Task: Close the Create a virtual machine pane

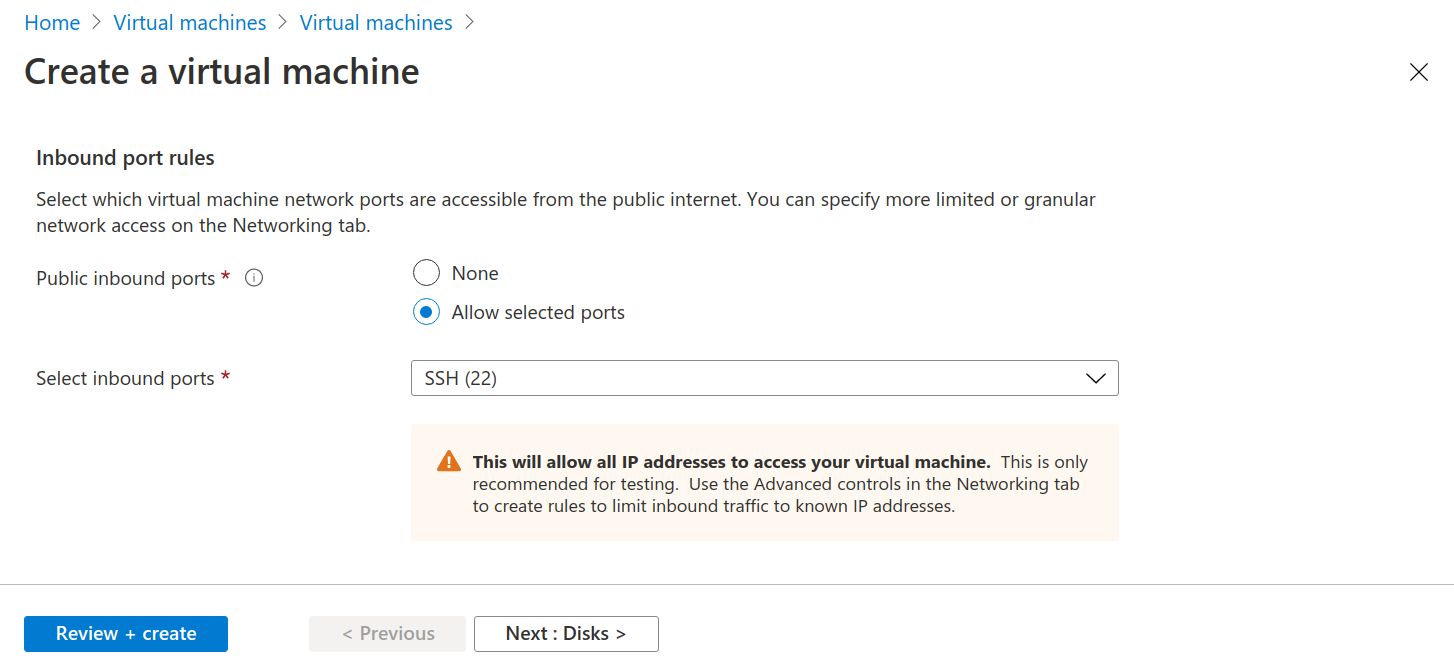Action: tap(1418, 72)
